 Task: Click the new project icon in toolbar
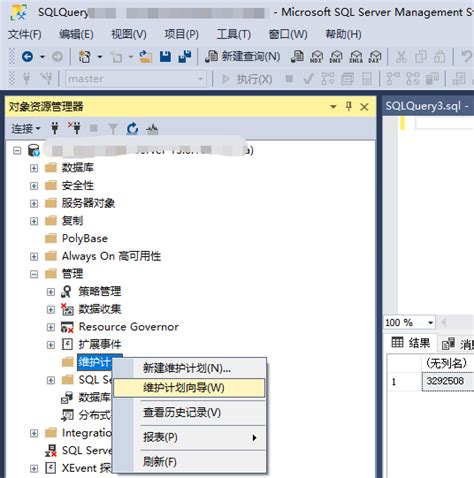[x=84, y=57]
